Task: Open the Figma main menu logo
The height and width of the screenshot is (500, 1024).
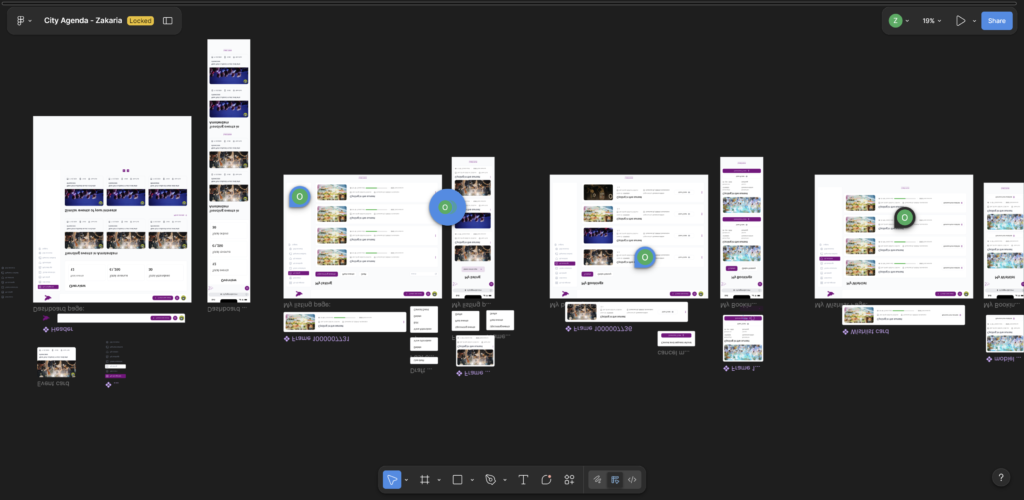Action: [21, 20]
